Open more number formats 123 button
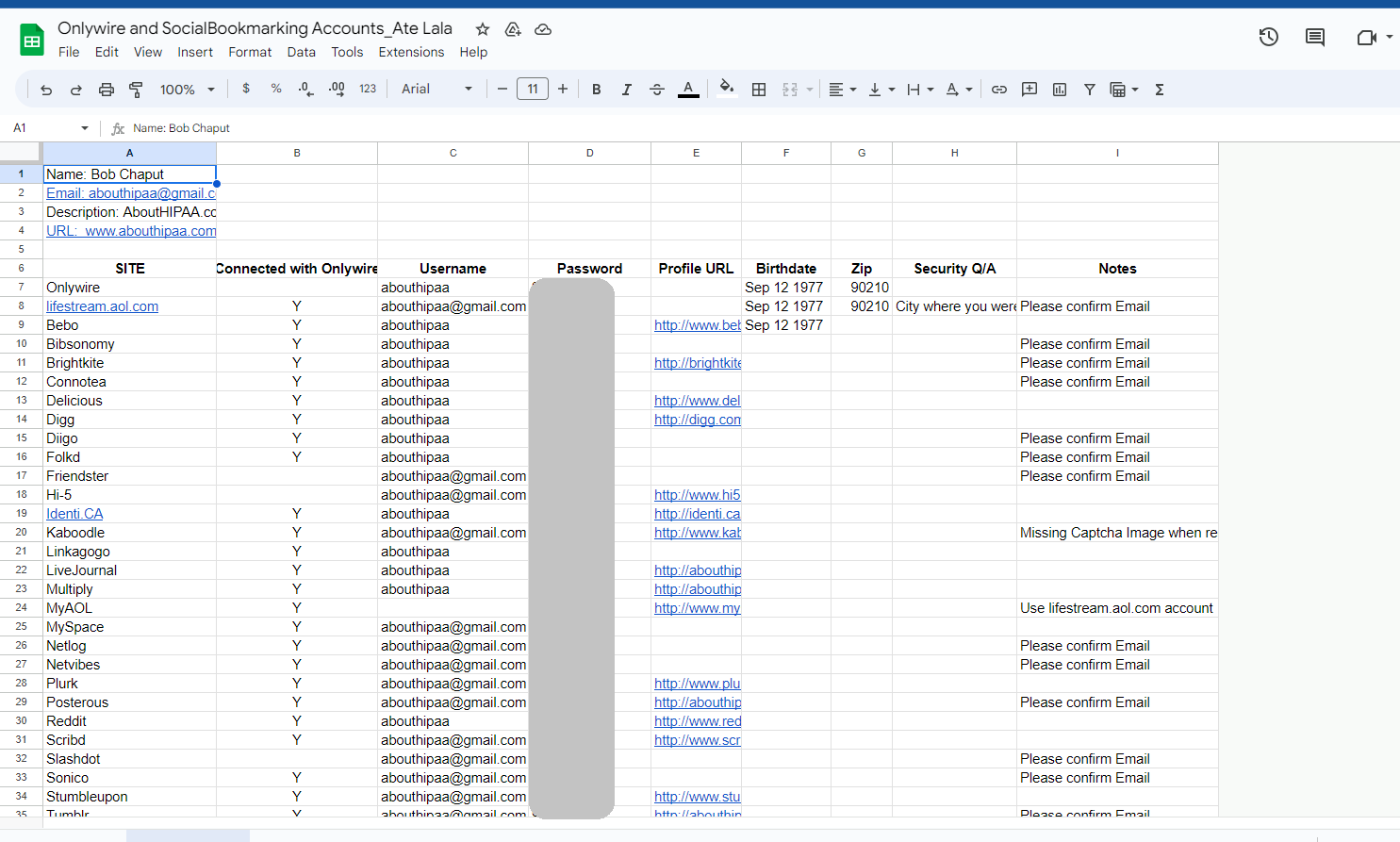Viewport: 1400px width, 842px height. click(368, 89)
